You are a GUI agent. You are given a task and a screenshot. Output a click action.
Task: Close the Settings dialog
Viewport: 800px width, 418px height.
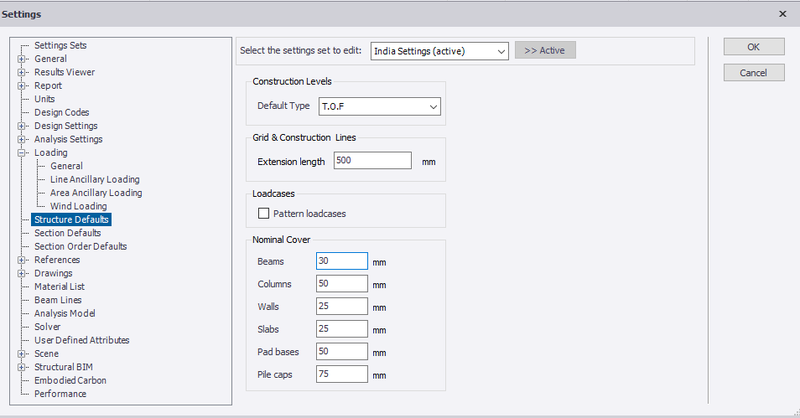pyautogui.click(x=783, y=14)
